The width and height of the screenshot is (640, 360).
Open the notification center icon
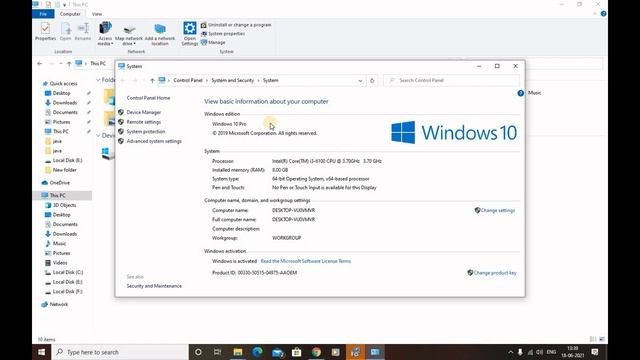(x=595, y=352)
